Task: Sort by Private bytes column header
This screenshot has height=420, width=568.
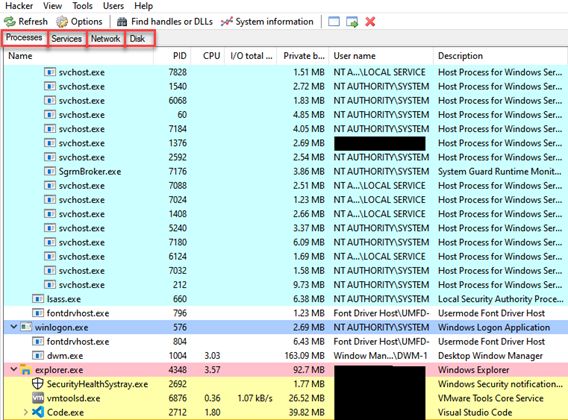Action: [304, 56]
